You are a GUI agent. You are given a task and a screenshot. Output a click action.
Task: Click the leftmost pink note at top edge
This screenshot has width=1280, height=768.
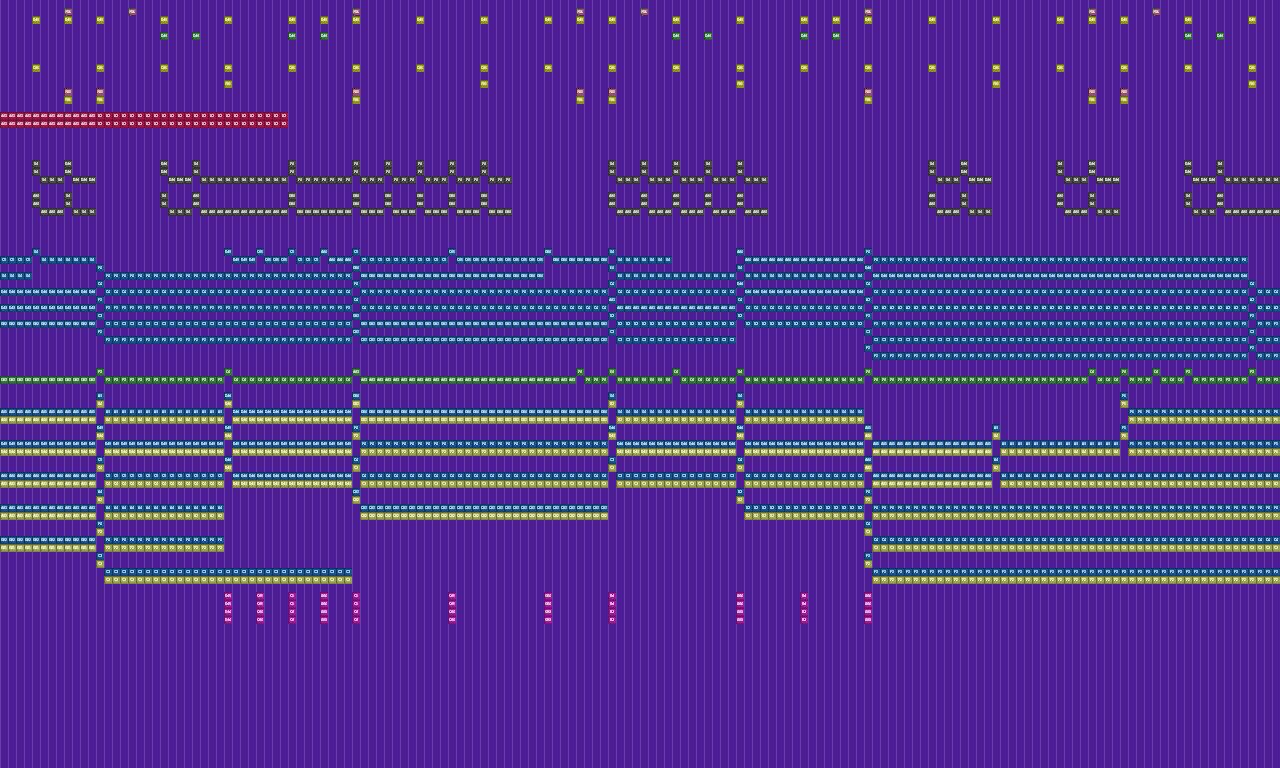(x=68, y=12)
